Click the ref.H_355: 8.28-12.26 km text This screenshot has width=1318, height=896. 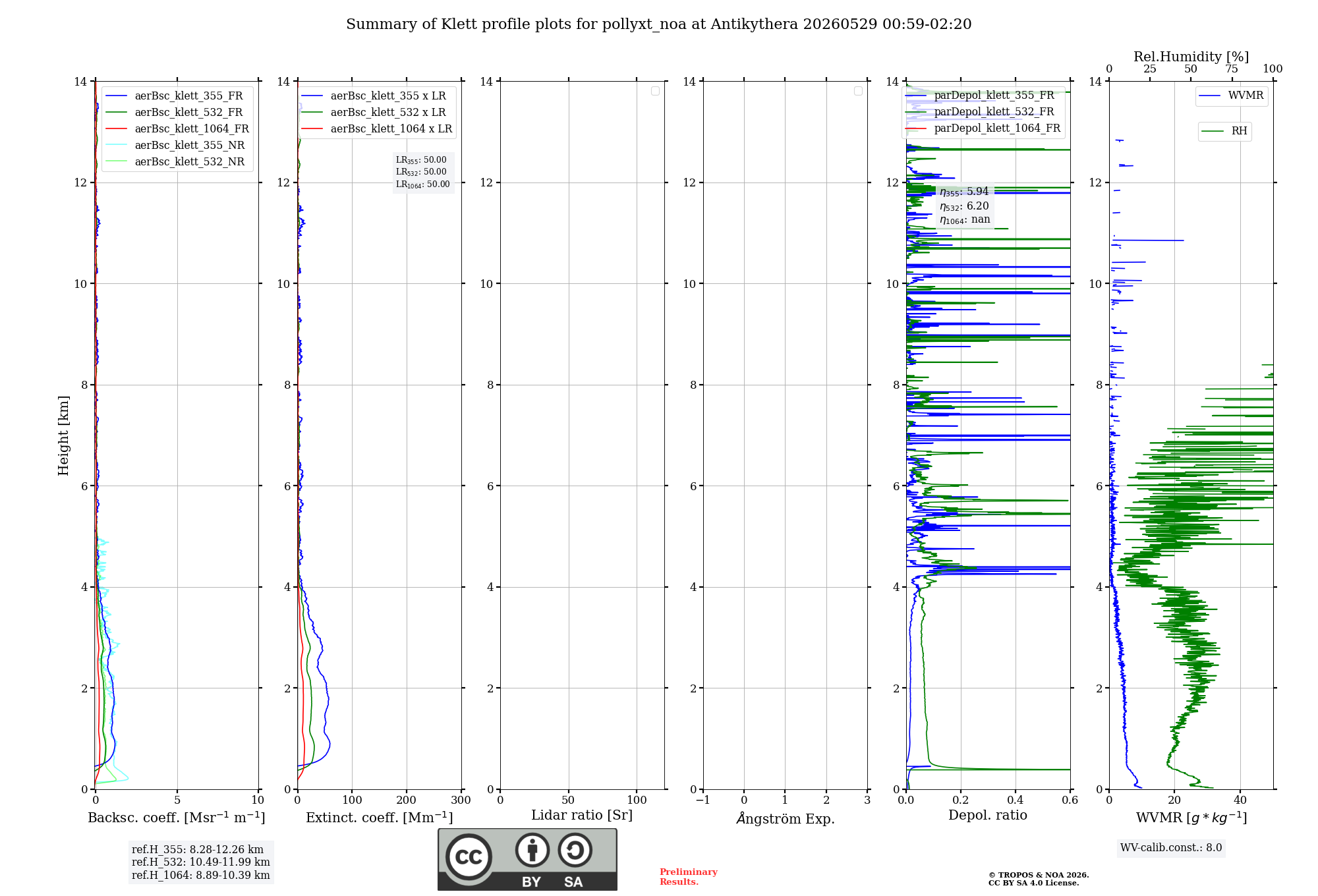[x=198, y=850]
